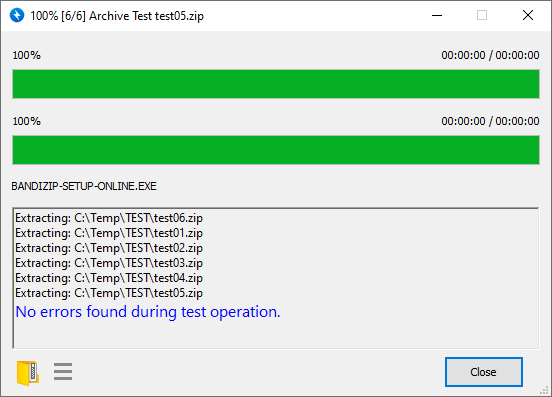The width and height of the screenshot is (552, 397).
Task: Open the hamburger menu icon
Action: click(x=63, y=372)
